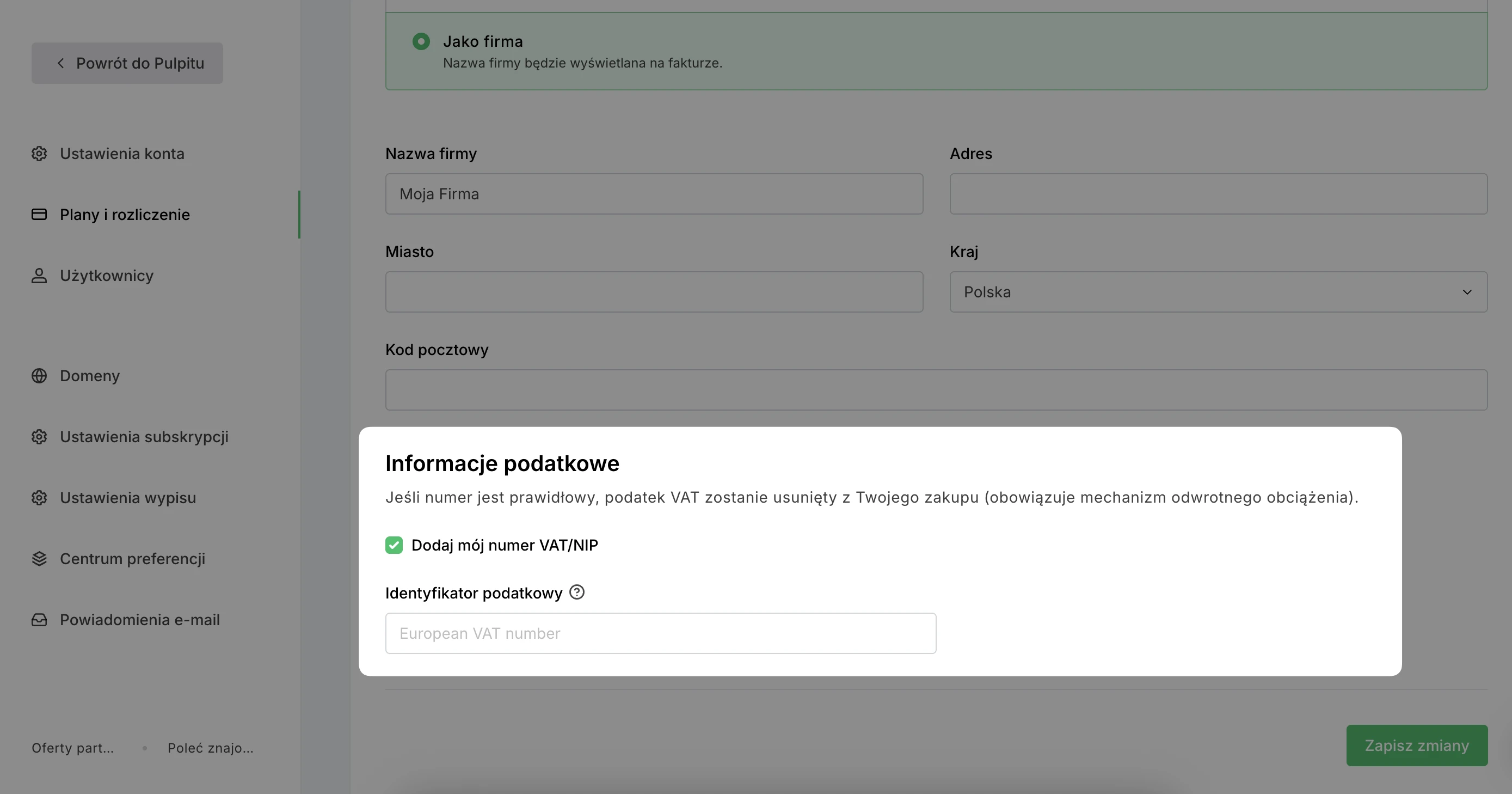The height and width of the screenshot is (794, 1512).
Task: Click the gear icon beside Ustawienia subskrypcji
Action: tap(39, 437)
